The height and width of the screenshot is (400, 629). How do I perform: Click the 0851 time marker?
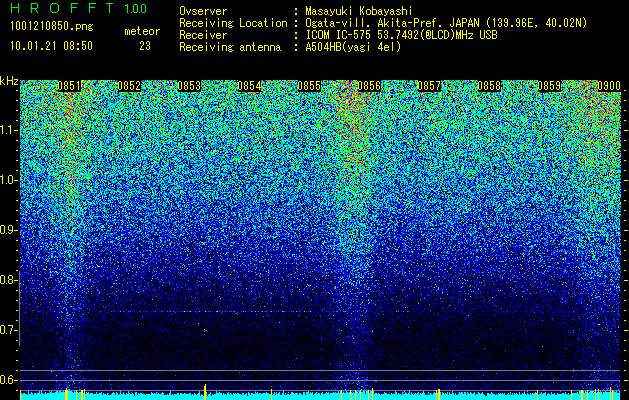(69, 86)
